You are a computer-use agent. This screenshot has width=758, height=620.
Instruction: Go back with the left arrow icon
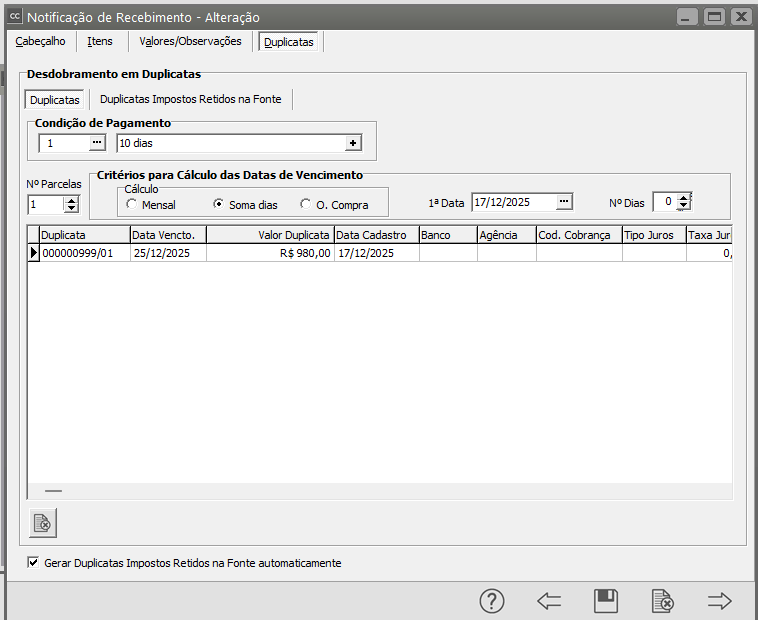coord(548,600)
